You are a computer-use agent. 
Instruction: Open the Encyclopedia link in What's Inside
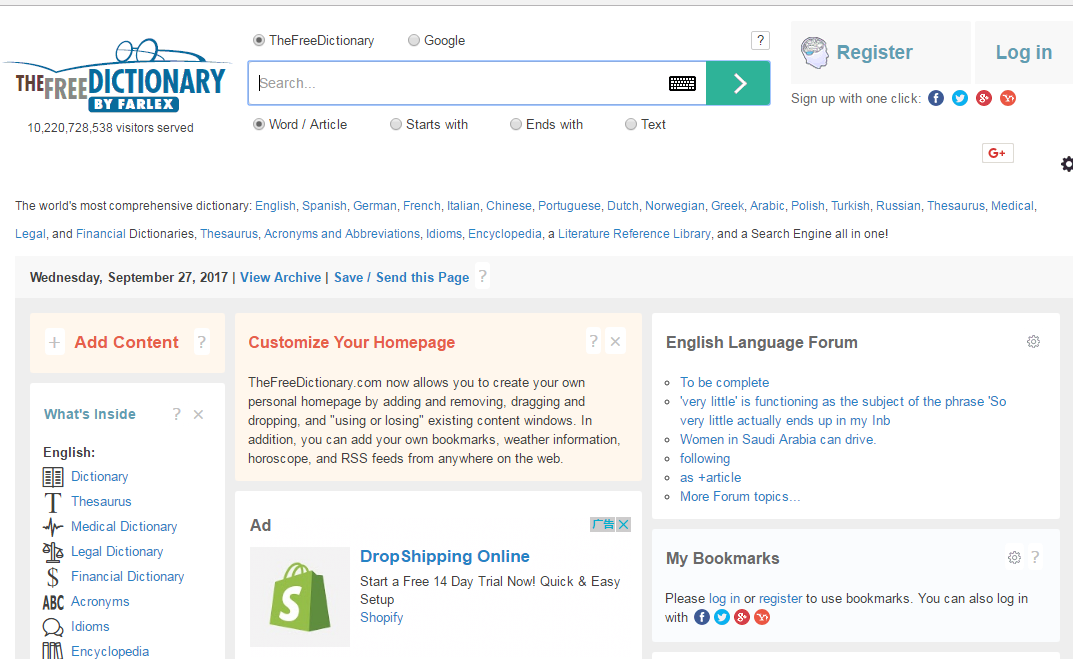tap(110, 651)
